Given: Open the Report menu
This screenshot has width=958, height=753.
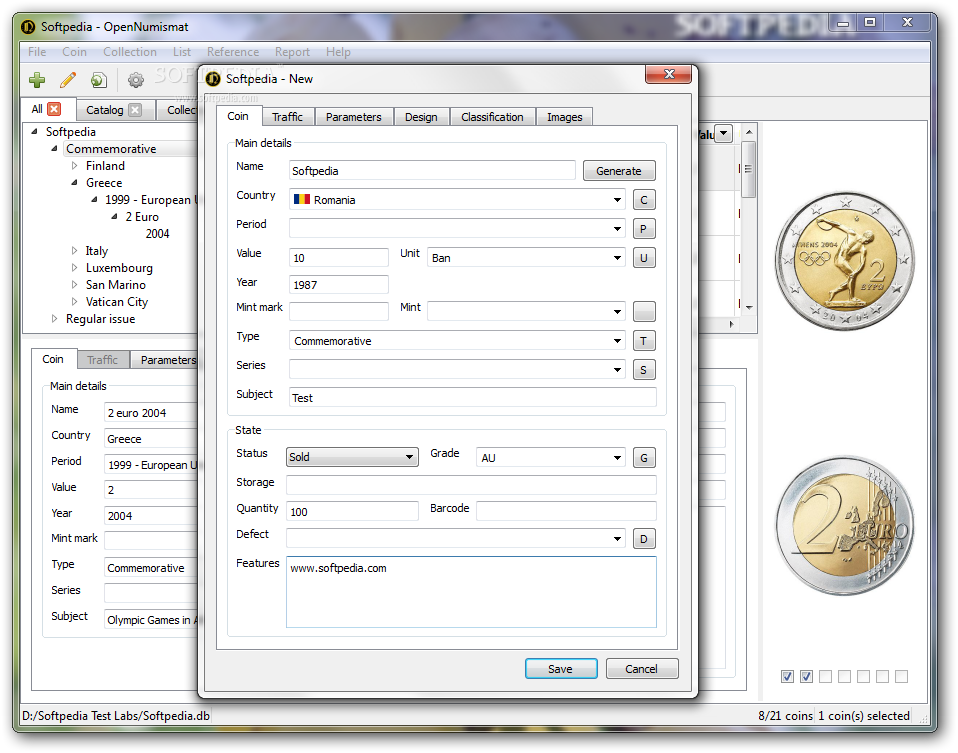Looking at the screenshot, I should (x=292, y=52).
